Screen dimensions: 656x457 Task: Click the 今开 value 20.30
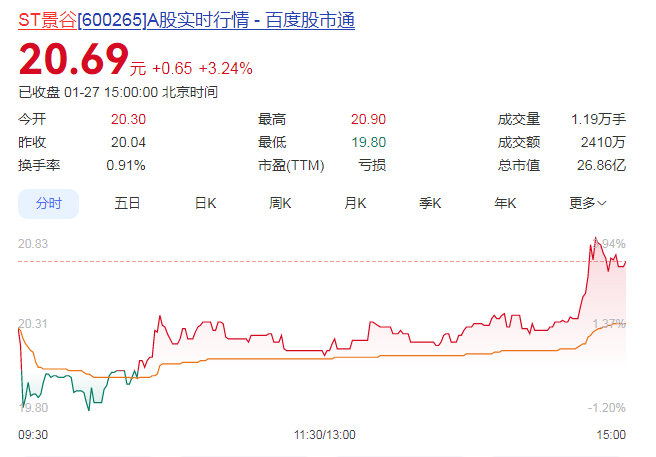pyautogui.click(x=128, y=119)
